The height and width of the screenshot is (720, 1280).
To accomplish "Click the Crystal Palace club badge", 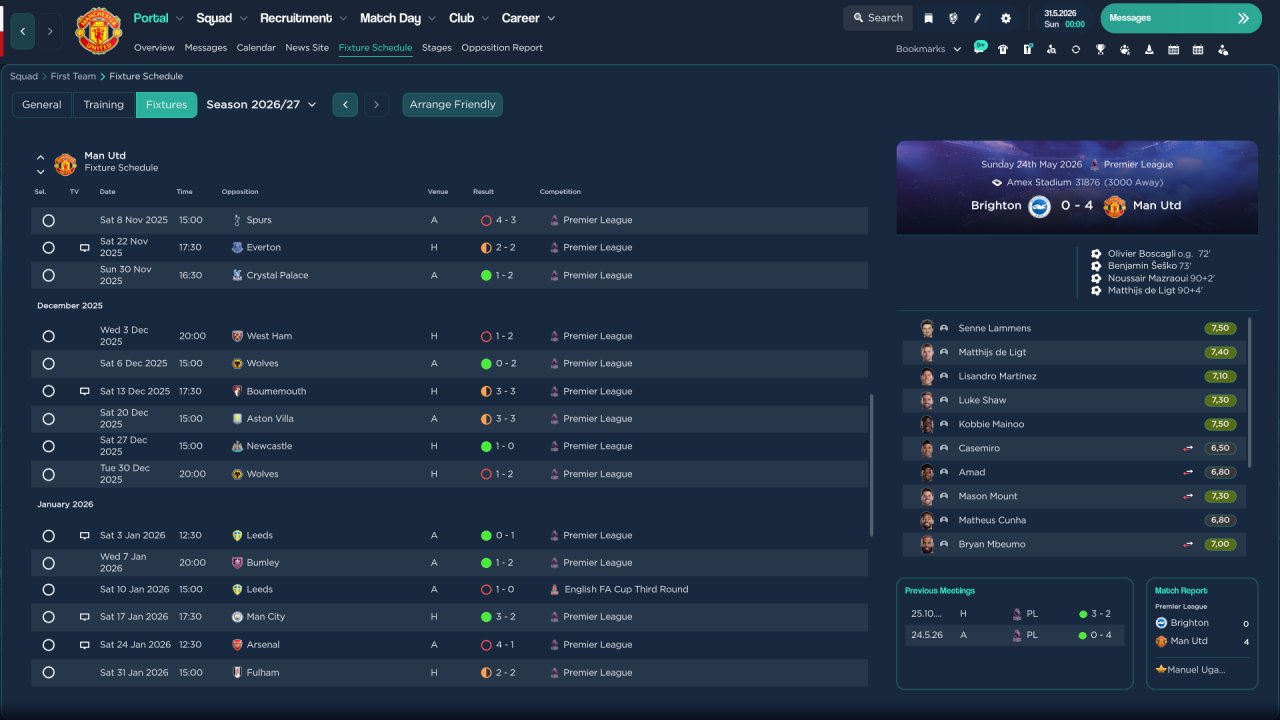I will click(x=237, y=275).
